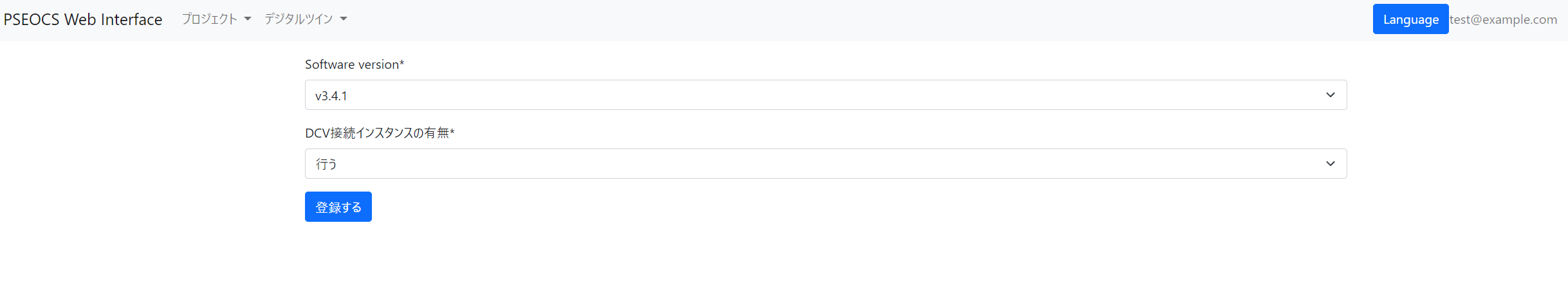Viewport: 1568px width, 288px height.
Task: Open the プロジェクト navigation menu
Action: (x=210, y=19)
